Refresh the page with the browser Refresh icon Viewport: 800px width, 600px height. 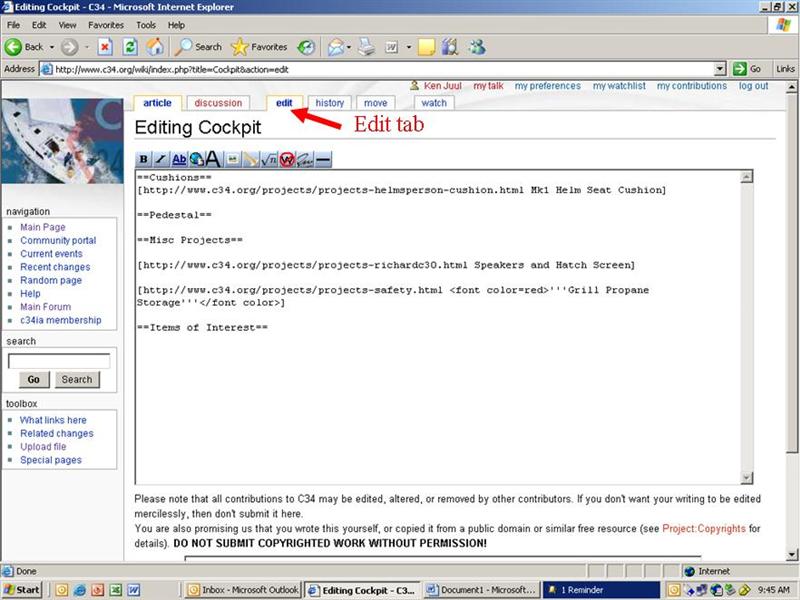click(x=130, y=47)
